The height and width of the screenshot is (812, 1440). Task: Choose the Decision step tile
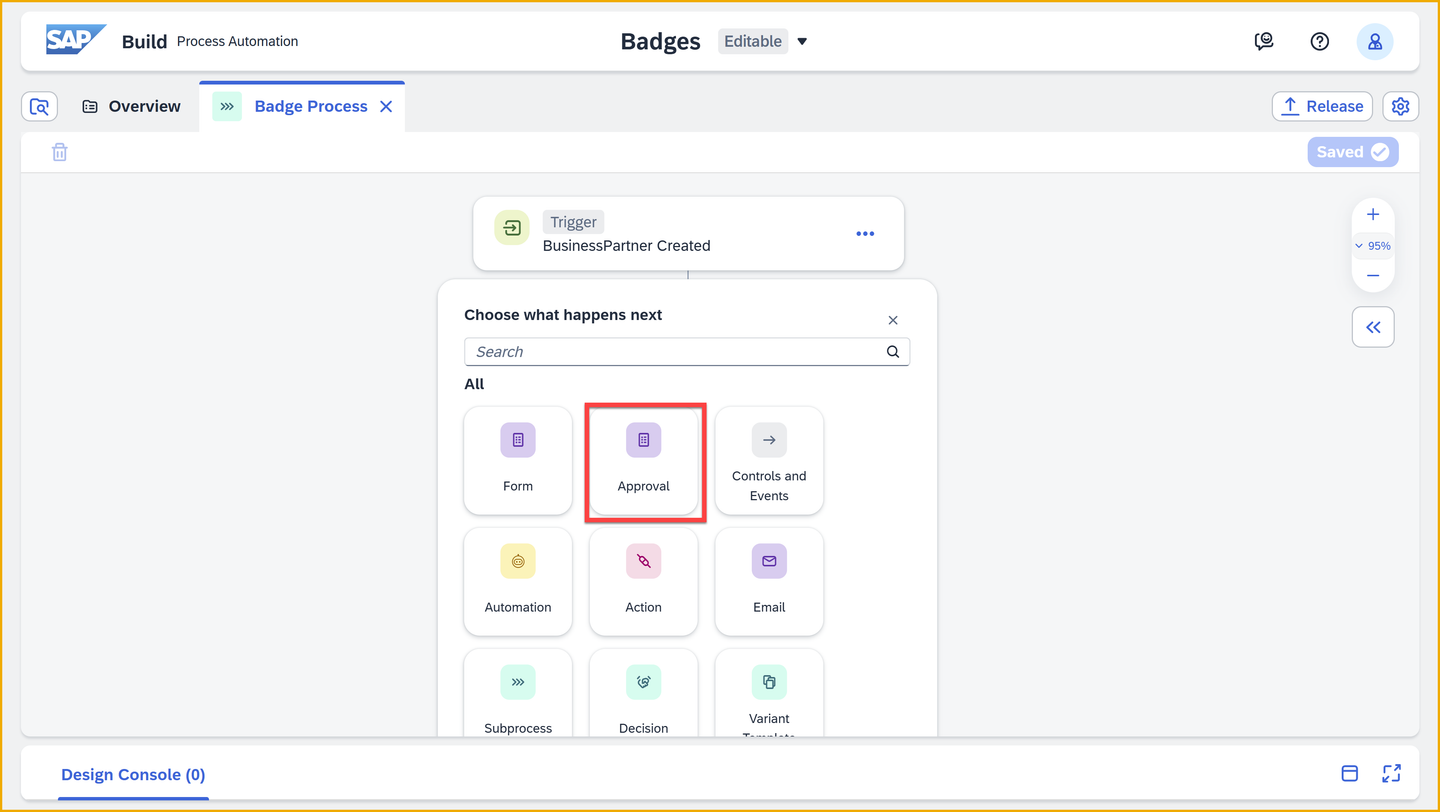643,693
